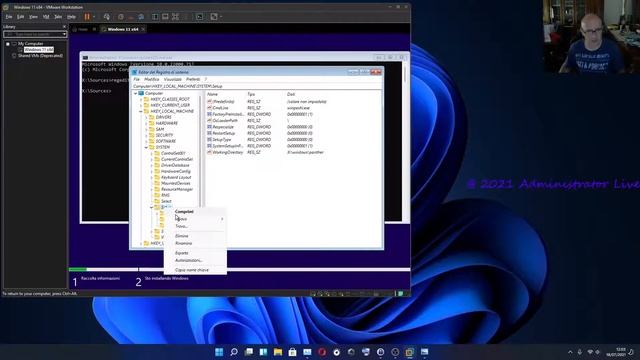Select the CmdLine registry value
Screen dimensions: 640x360
pyautogui.click(x=220, y=108)
